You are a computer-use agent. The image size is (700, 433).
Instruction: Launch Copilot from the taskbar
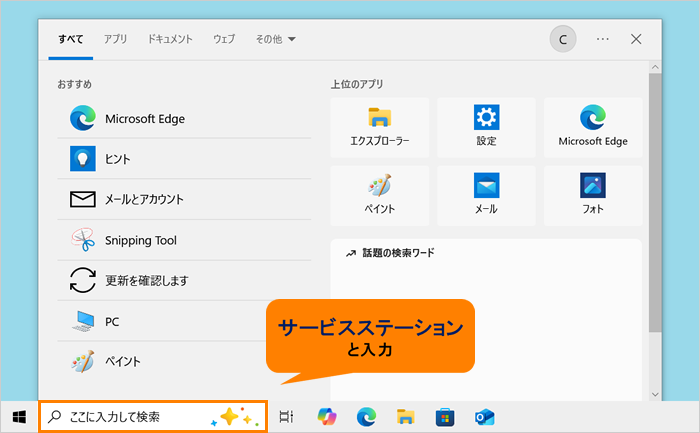click(327, 417)
